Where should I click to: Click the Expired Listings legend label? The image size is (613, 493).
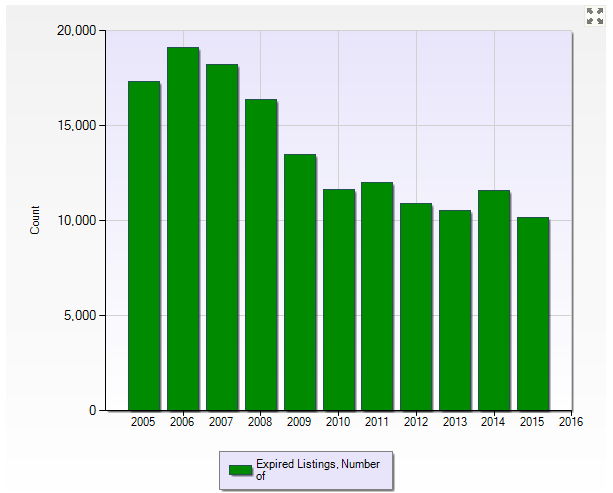point(317,470)
